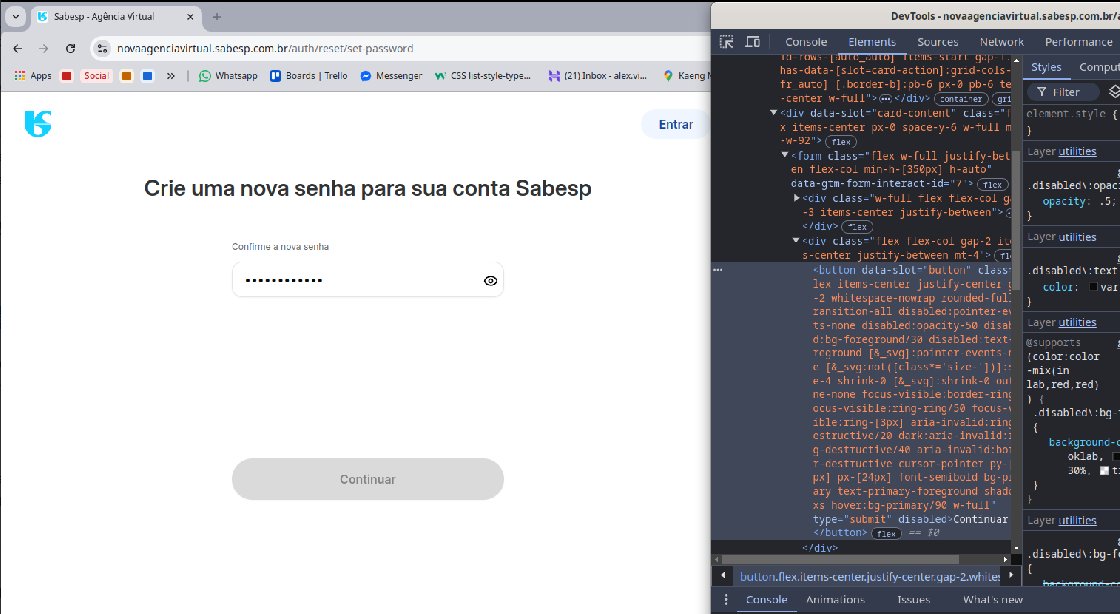Focus the Confirme a nova senha field
Image resolution: width=1120 pixels, height=614 pixels.
pos(368,280)
